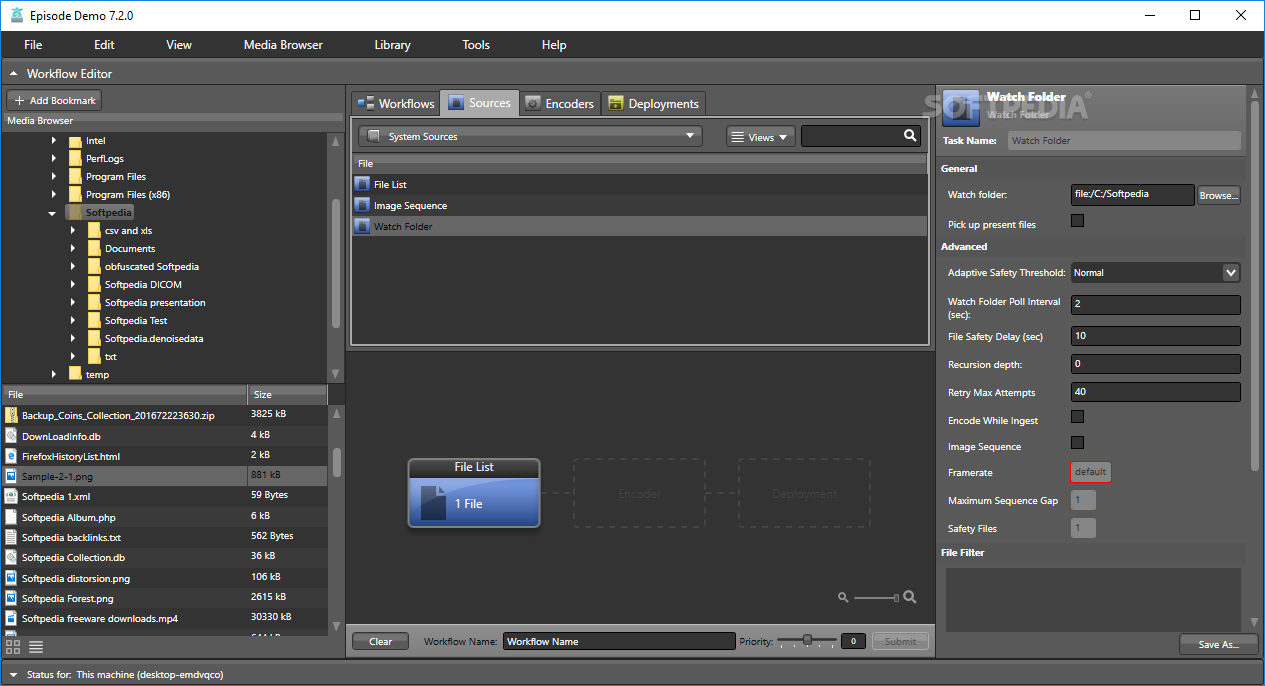Click the DownLoadInfo.db file icon
The height and width of the screenshot is (686, 1265).
coord(12,435)
